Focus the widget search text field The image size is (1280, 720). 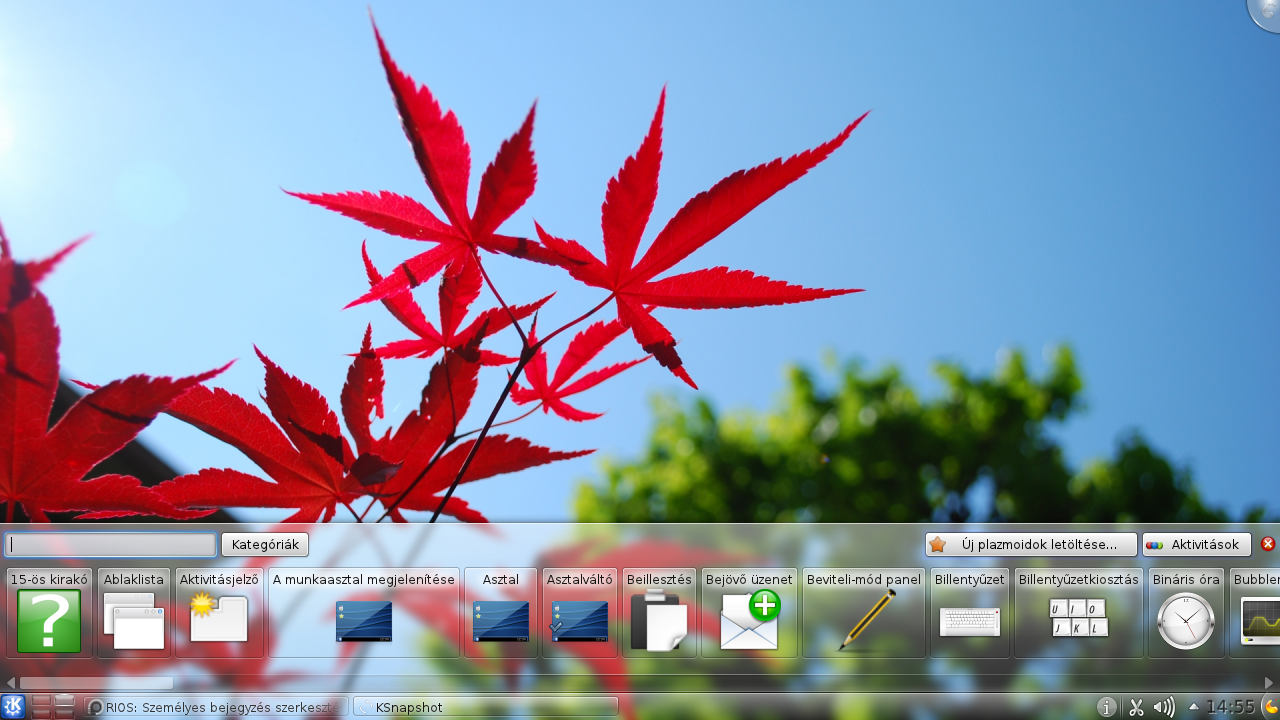tap(110, 545)
